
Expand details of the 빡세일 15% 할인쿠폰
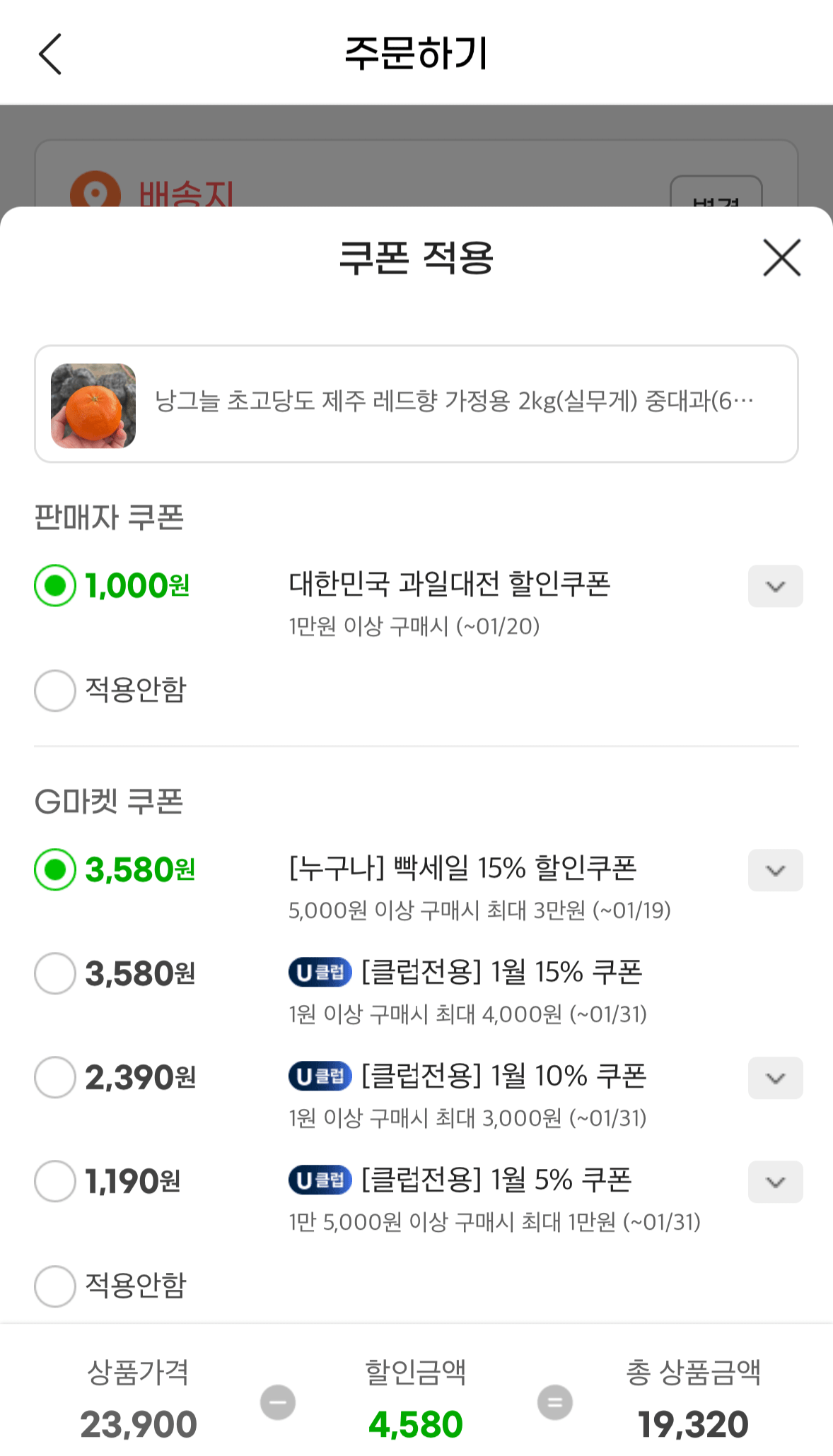coord(775,870)
